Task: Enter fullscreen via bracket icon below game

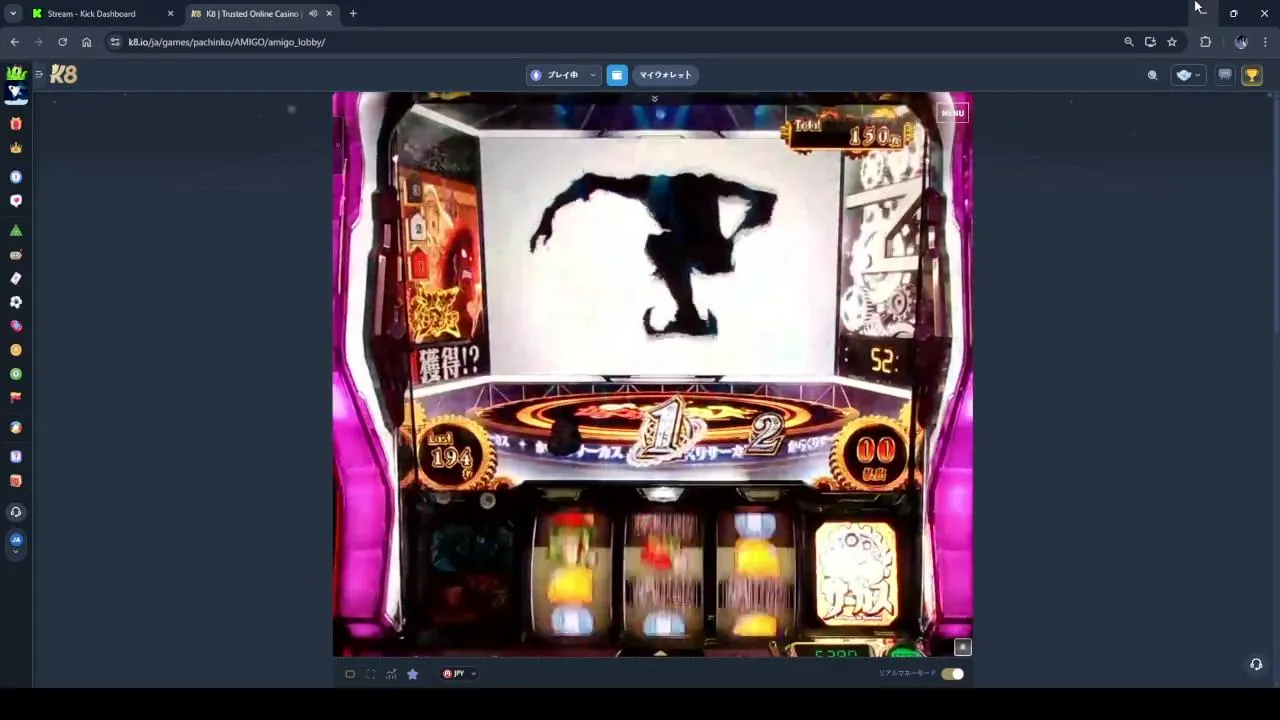Action: [370, 674]
